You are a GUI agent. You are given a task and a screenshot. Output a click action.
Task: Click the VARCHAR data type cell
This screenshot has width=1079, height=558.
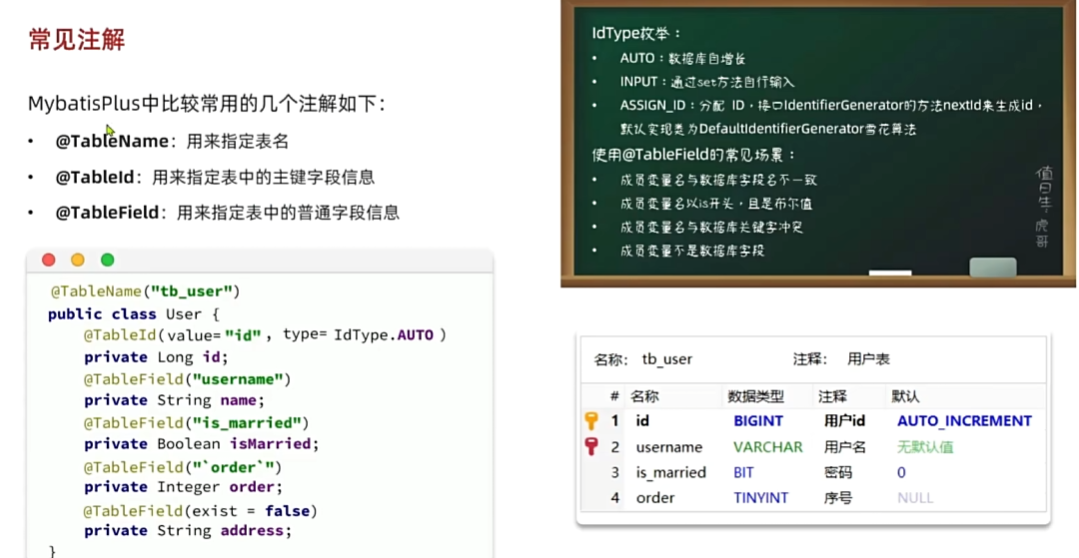[768, 447]
